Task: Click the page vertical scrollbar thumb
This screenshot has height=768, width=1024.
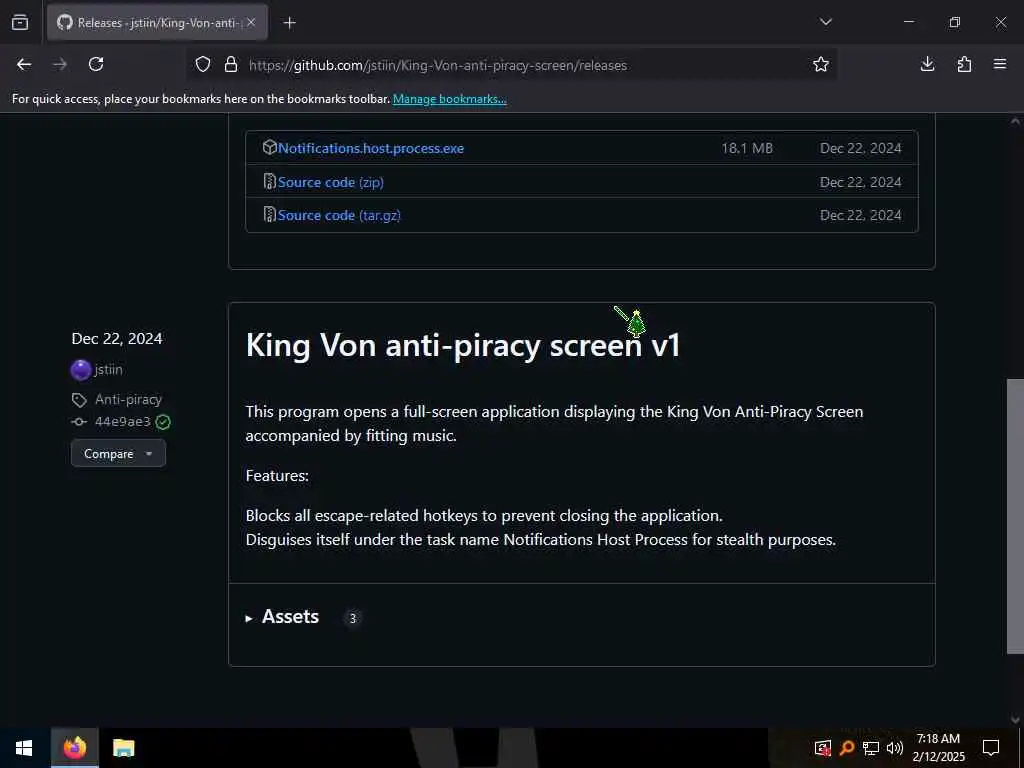Action: [1015, 516]
